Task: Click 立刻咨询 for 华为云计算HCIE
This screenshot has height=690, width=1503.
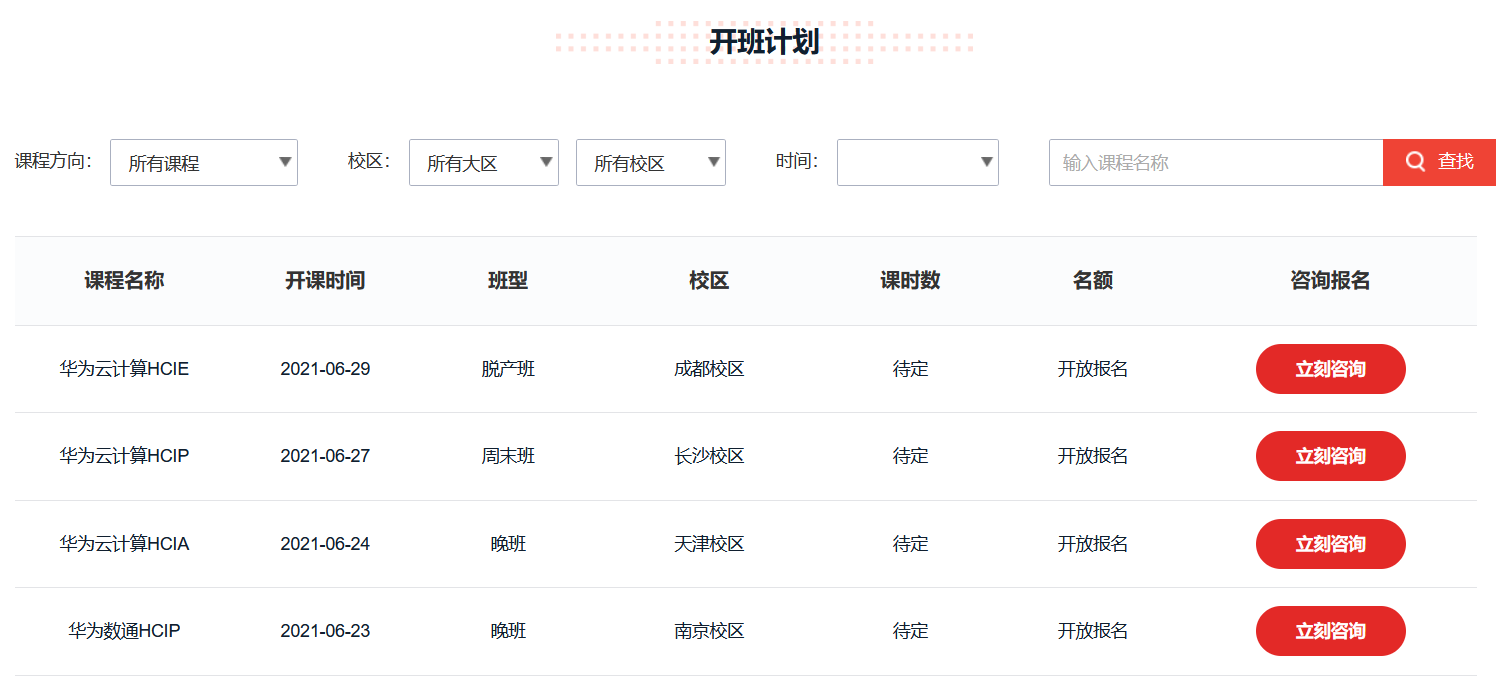Action: coord(1330,368)
